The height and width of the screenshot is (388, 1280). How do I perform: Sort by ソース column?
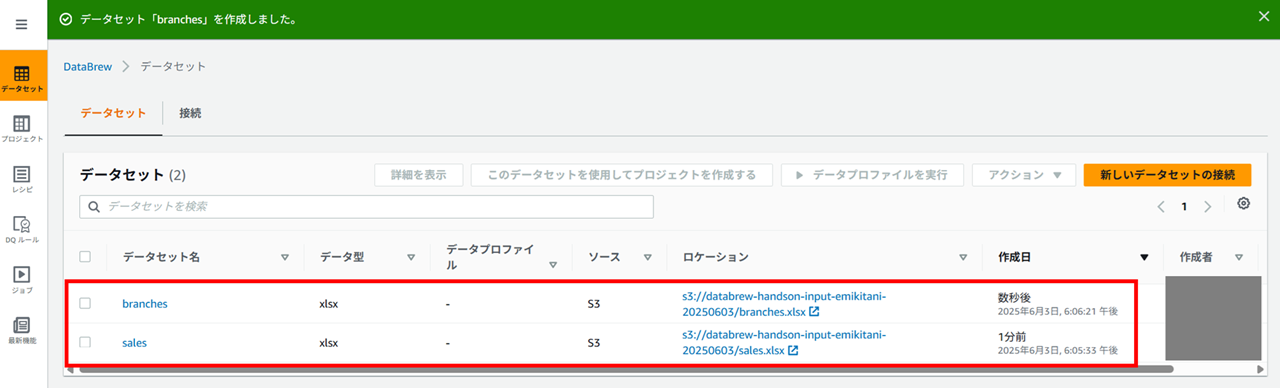click(647, 257)
